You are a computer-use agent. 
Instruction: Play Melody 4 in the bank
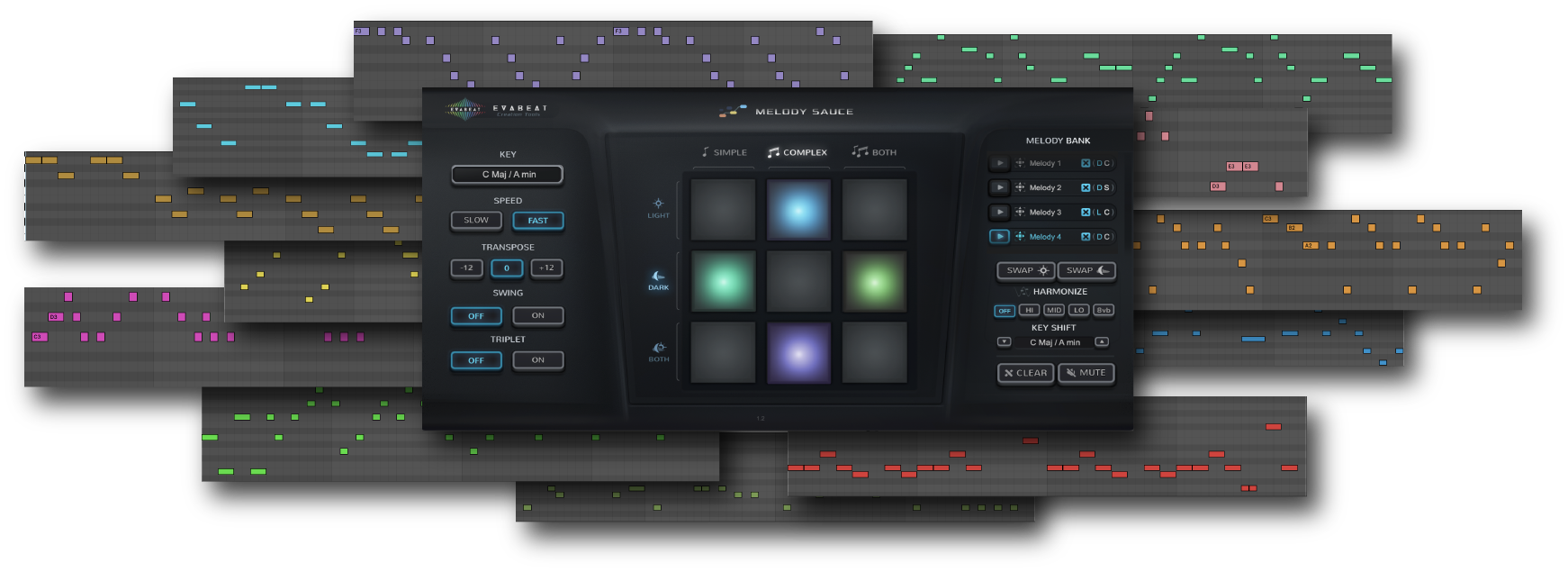click(999, 236)
